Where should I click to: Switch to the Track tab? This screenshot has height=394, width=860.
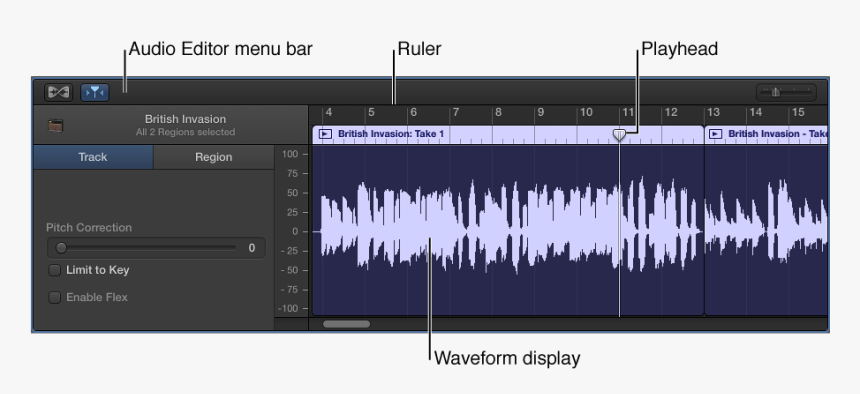point(93,157)
